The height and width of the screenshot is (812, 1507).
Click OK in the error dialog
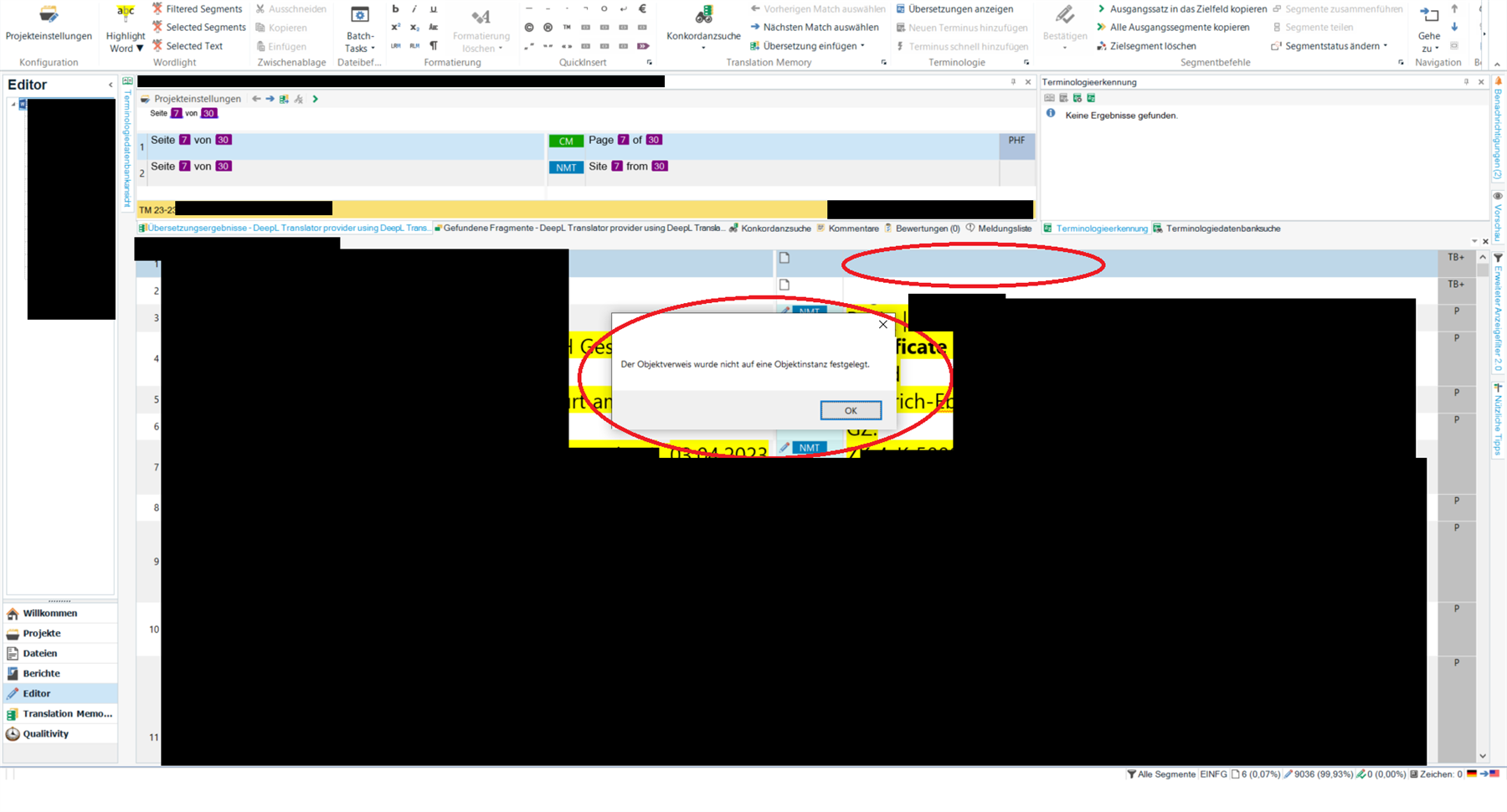tap(851, 410)
